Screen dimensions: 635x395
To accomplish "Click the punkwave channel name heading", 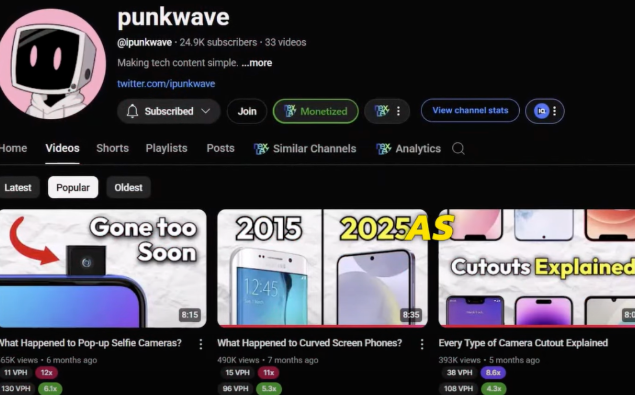I will pyautogui.click(x=173, y=17).
